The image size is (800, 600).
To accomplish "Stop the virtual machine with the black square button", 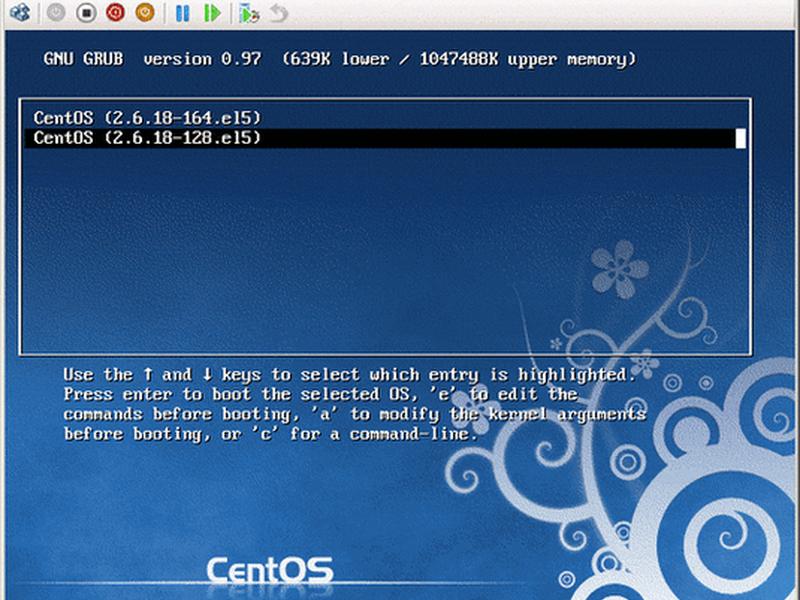I will pos(86,13).
